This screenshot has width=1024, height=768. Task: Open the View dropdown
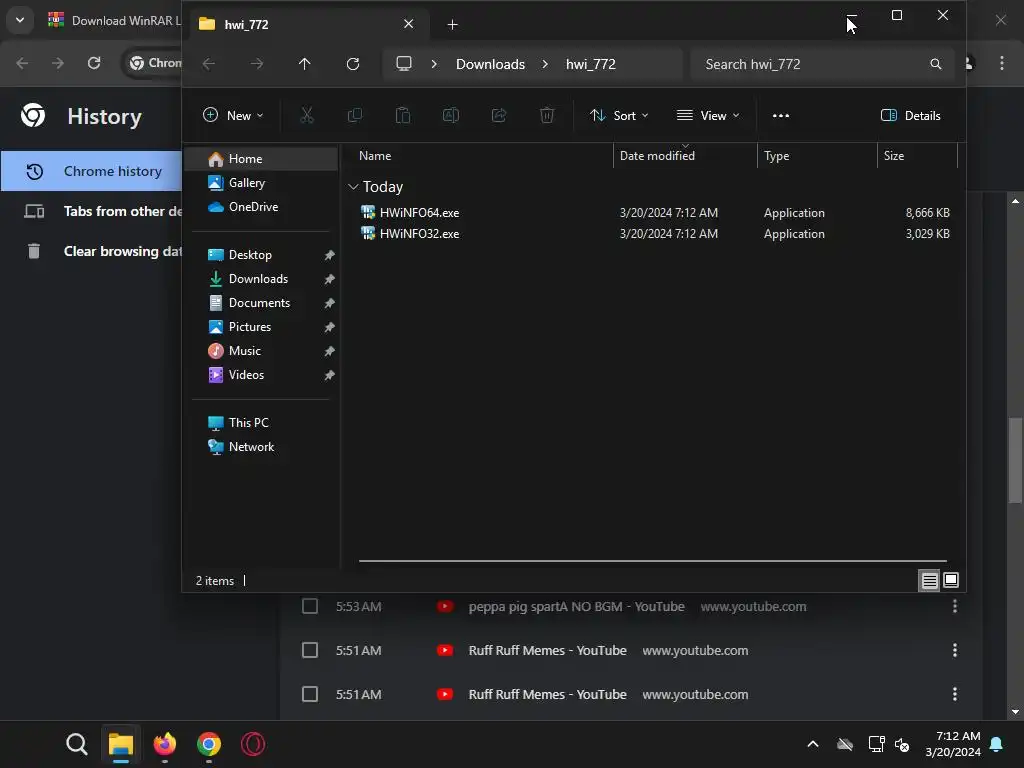709,116
